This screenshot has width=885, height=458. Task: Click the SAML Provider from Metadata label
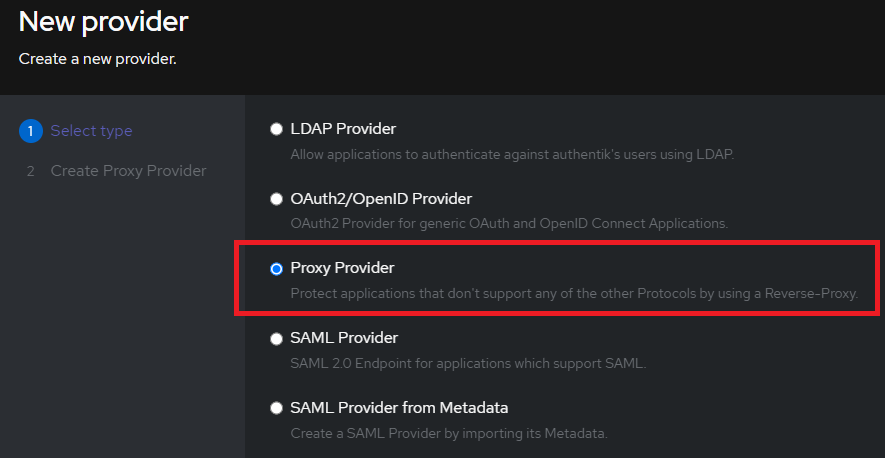pos(400,407)
